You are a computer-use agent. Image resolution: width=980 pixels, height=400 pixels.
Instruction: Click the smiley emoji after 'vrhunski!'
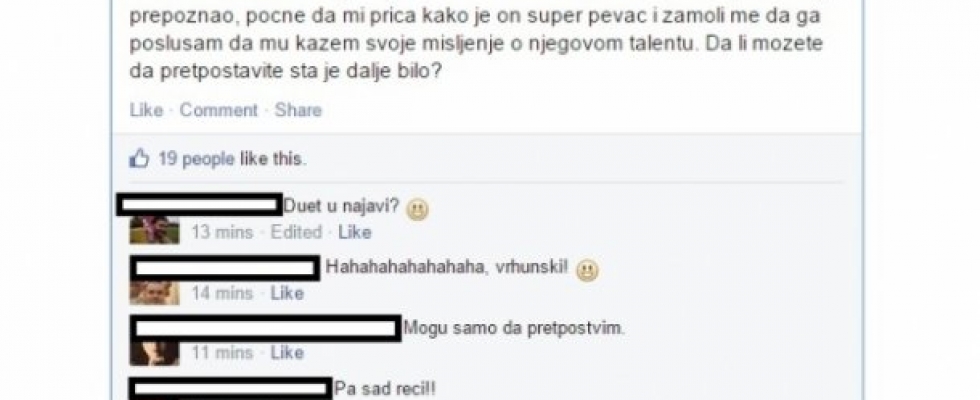click(587, 270)
